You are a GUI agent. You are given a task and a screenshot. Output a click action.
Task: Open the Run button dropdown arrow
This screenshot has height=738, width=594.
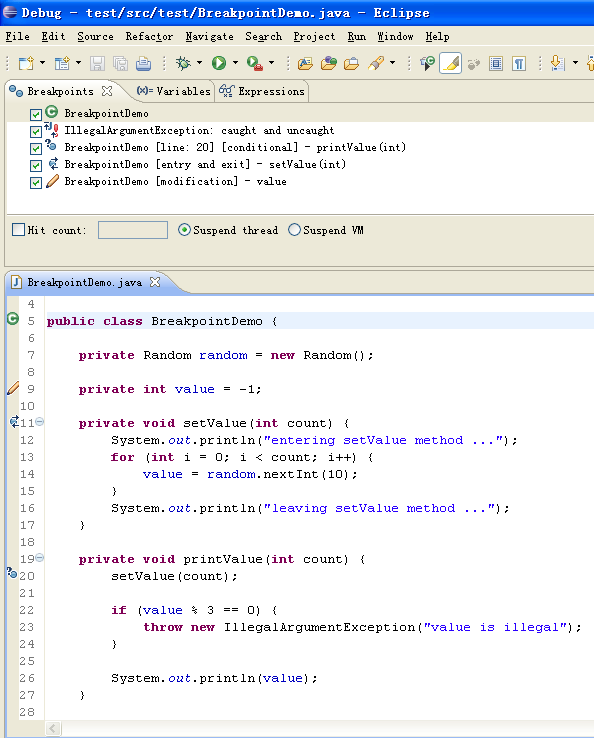(x=235, y=62)
